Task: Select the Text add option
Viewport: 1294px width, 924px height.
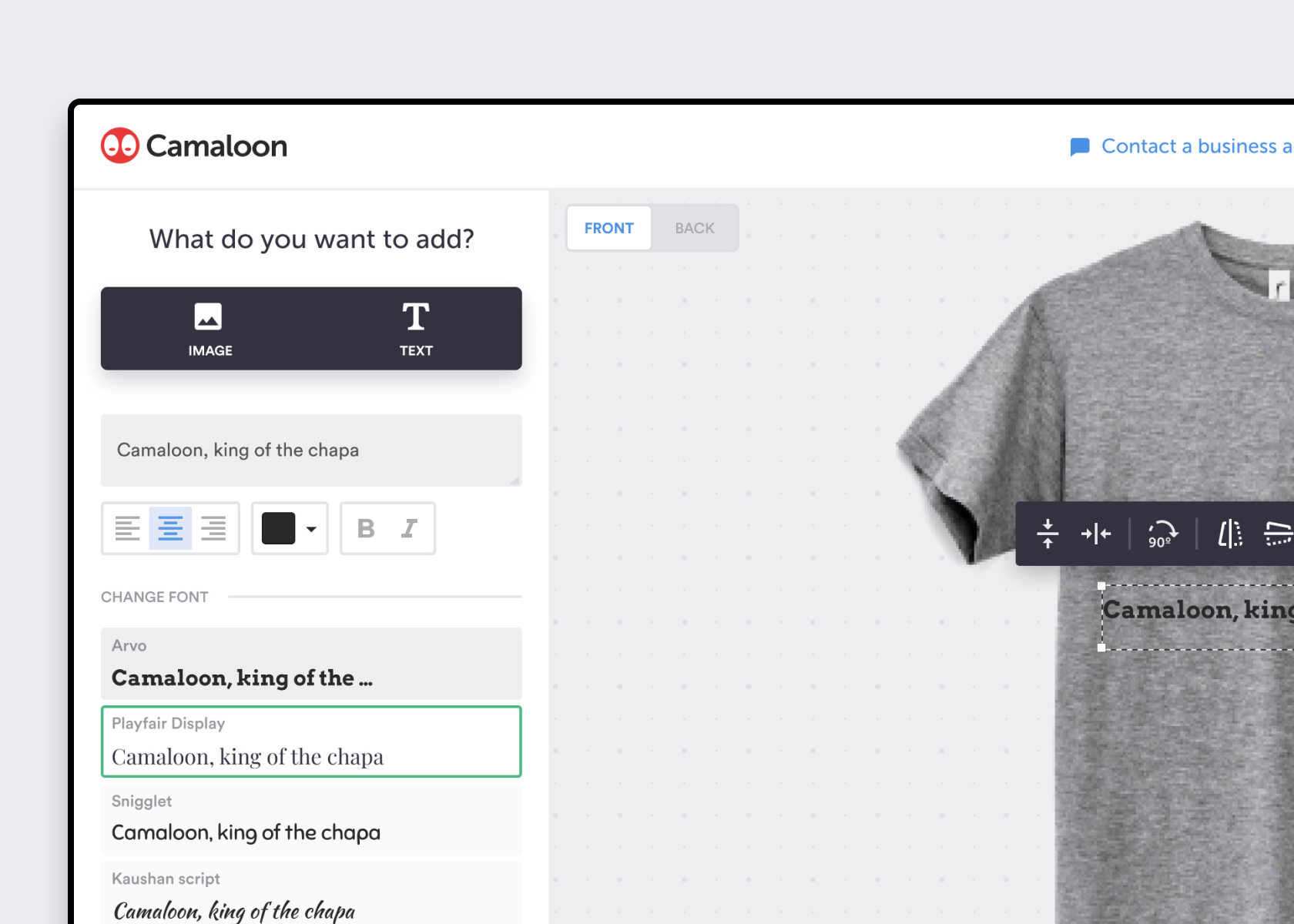Action: (x=416, y=329)
